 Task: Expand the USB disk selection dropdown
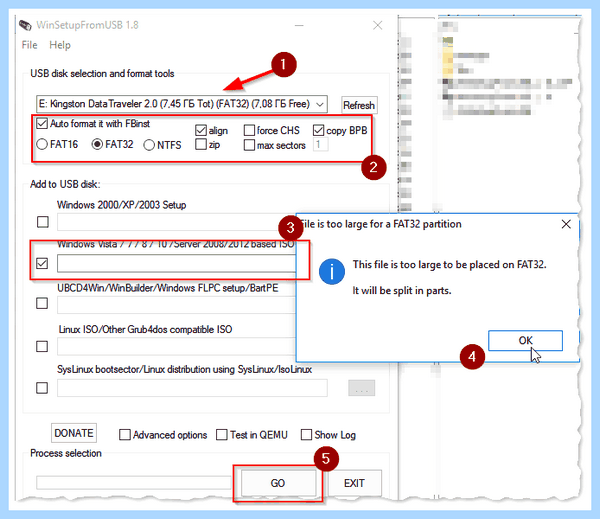pos(320,104)
